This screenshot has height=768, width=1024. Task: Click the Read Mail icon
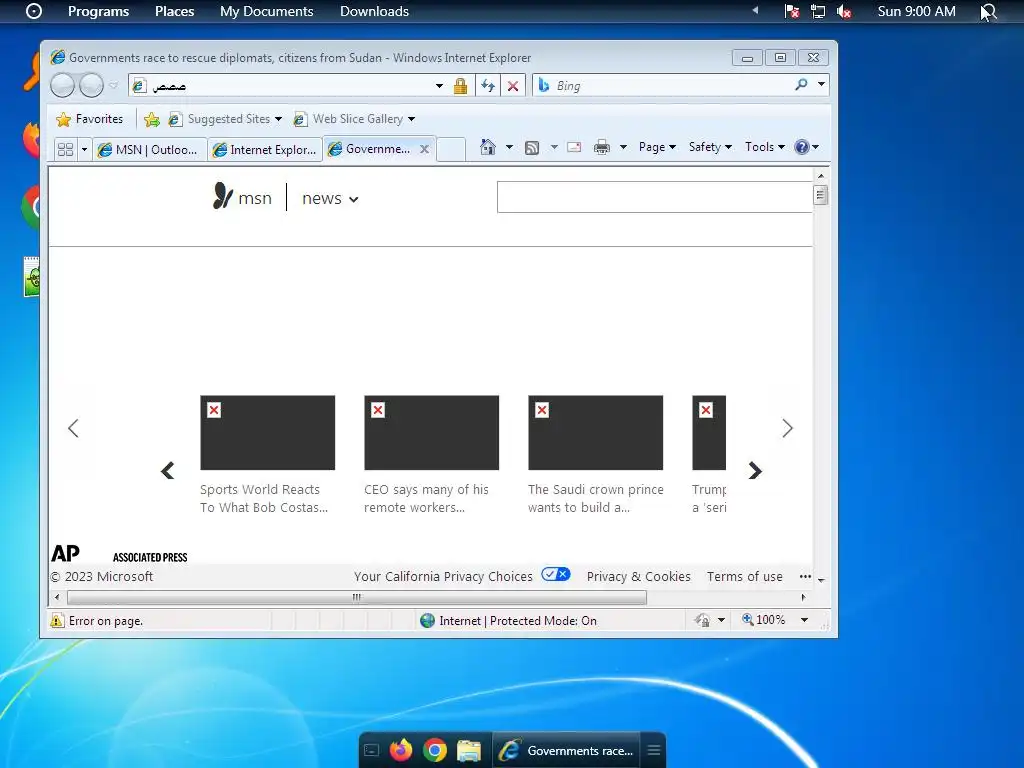pyautogui.click(x=574, y=147)
